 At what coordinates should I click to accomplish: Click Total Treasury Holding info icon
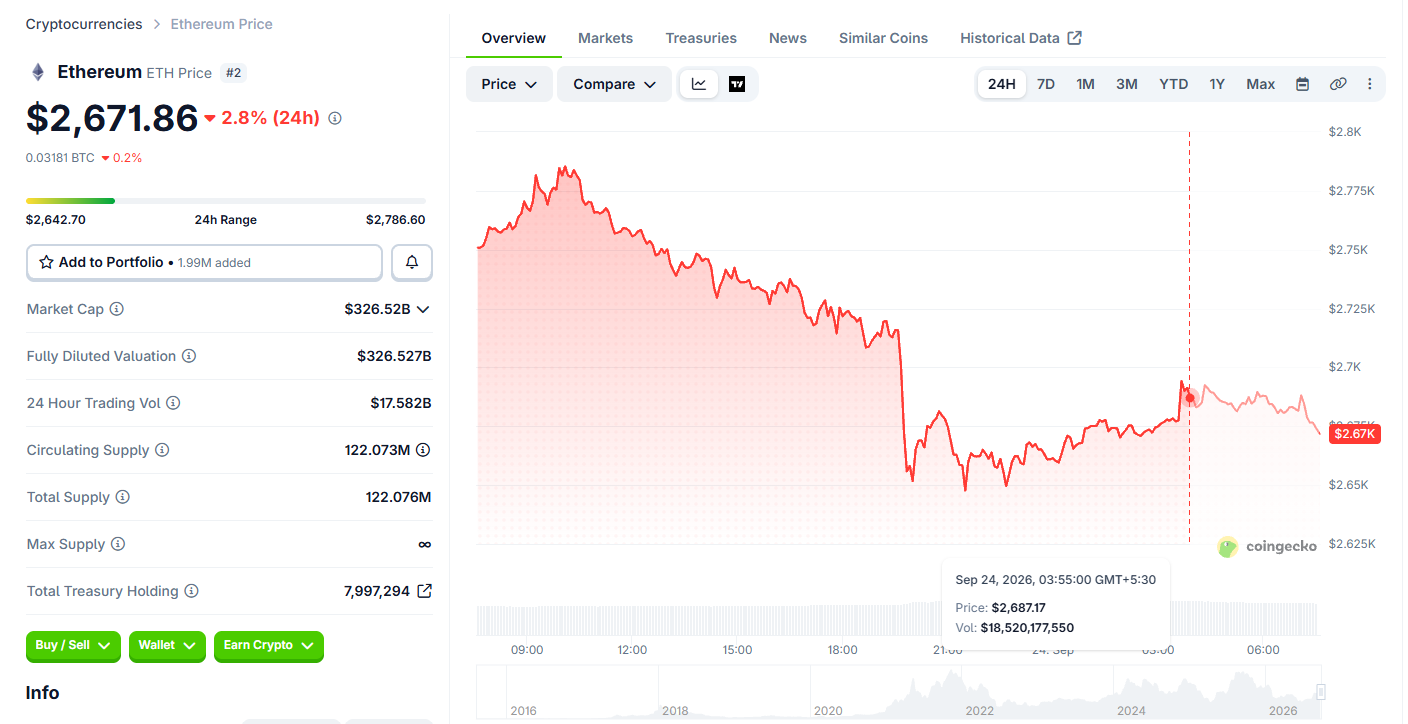click(191, 591)
